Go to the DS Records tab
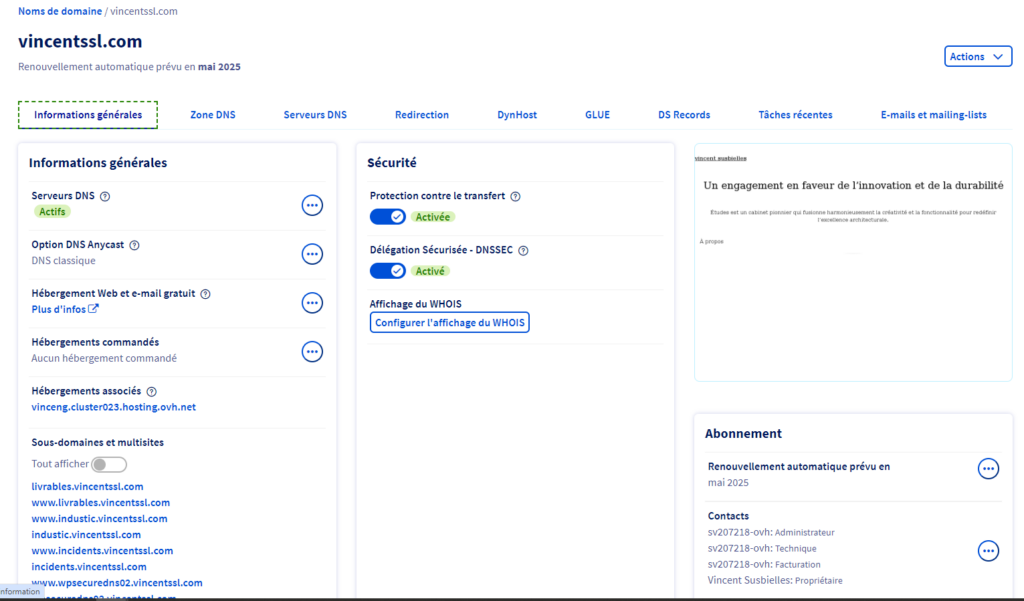The width and height of the screenshot is (1024, 601). point(684,115)
